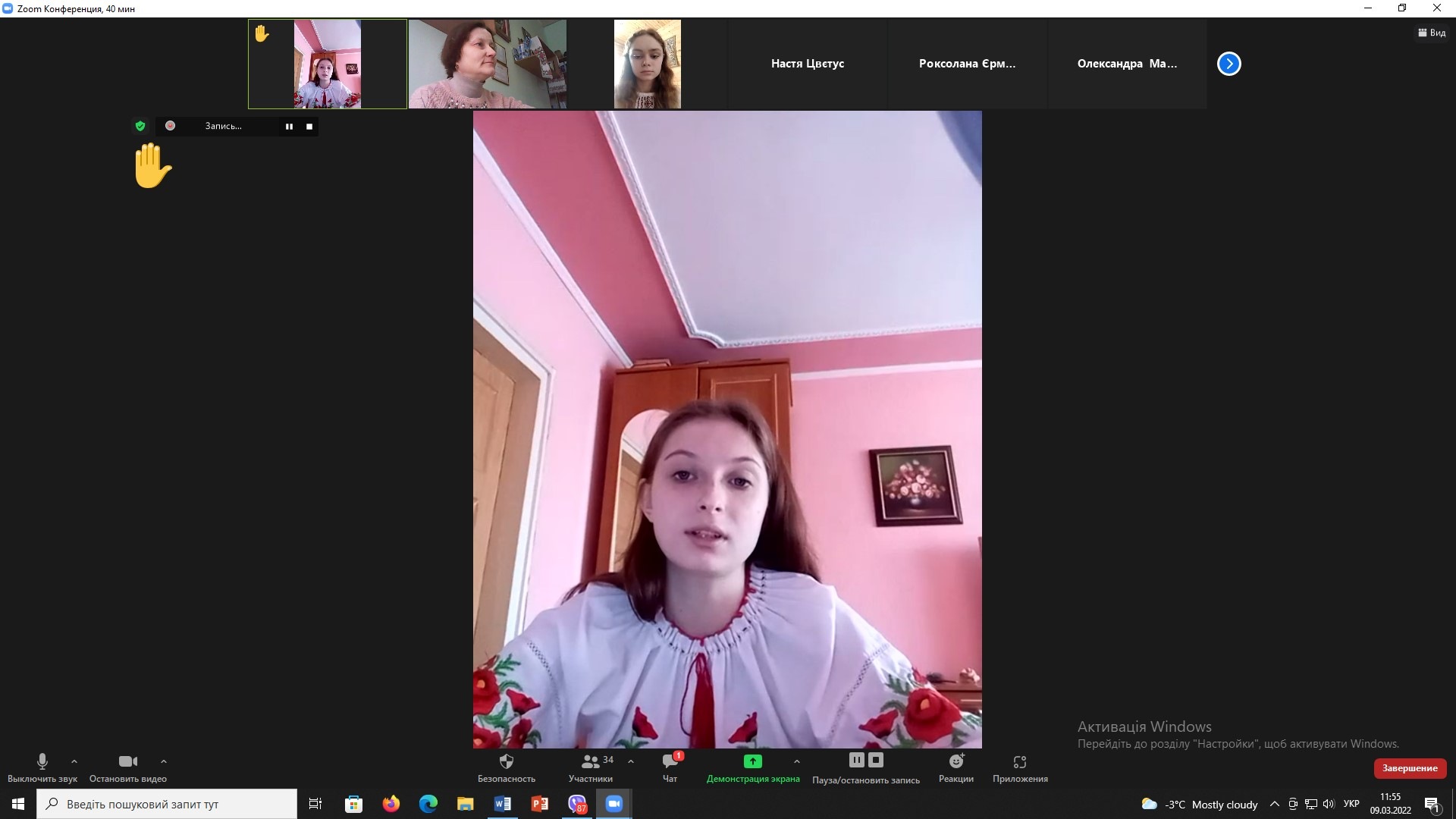Expand participants options arrow
Image resolution: width=1456 pixels, height=819 pixels.
coord(631,761)
